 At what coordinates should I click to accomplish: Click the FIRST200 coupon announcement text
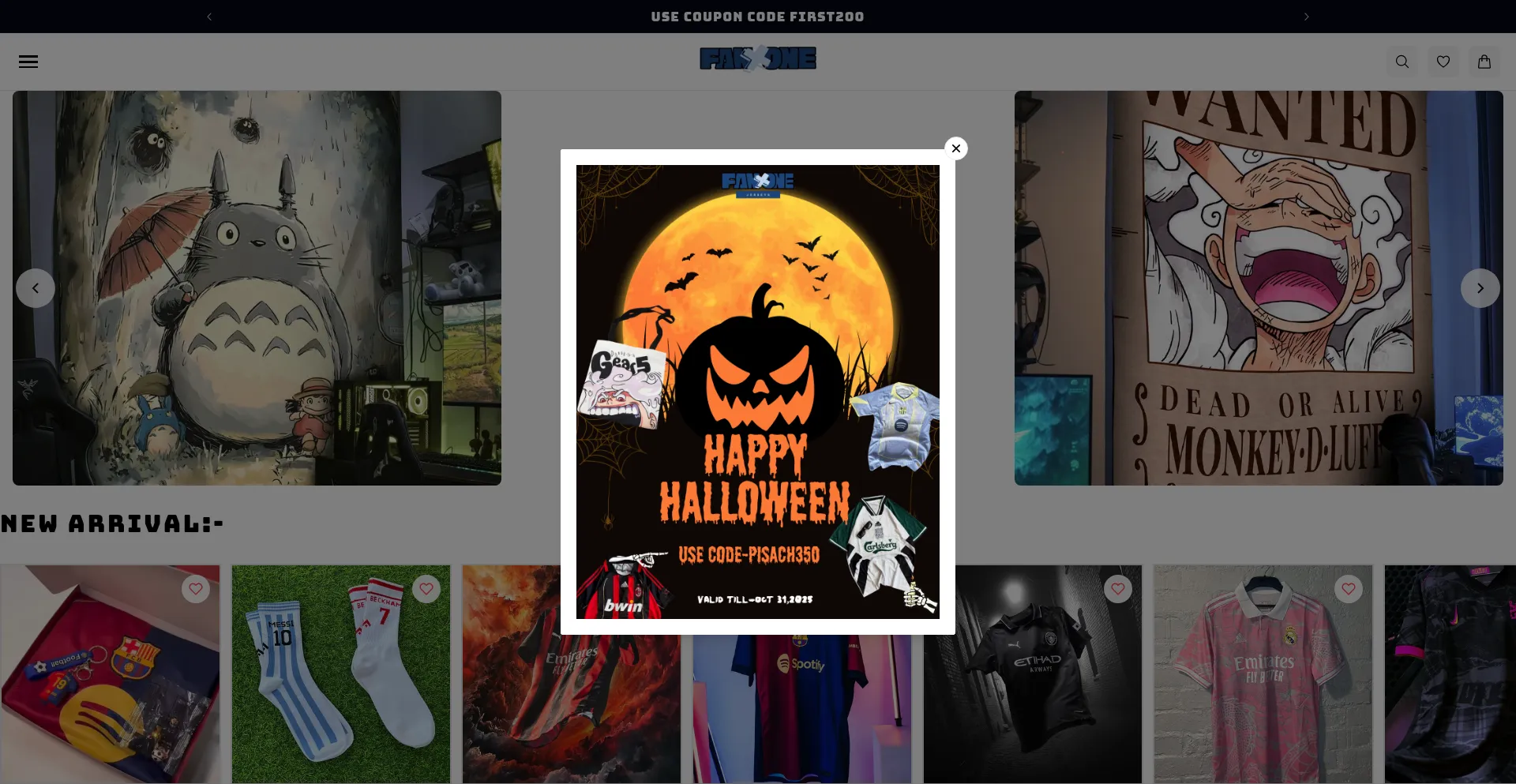tap(757, 17)
